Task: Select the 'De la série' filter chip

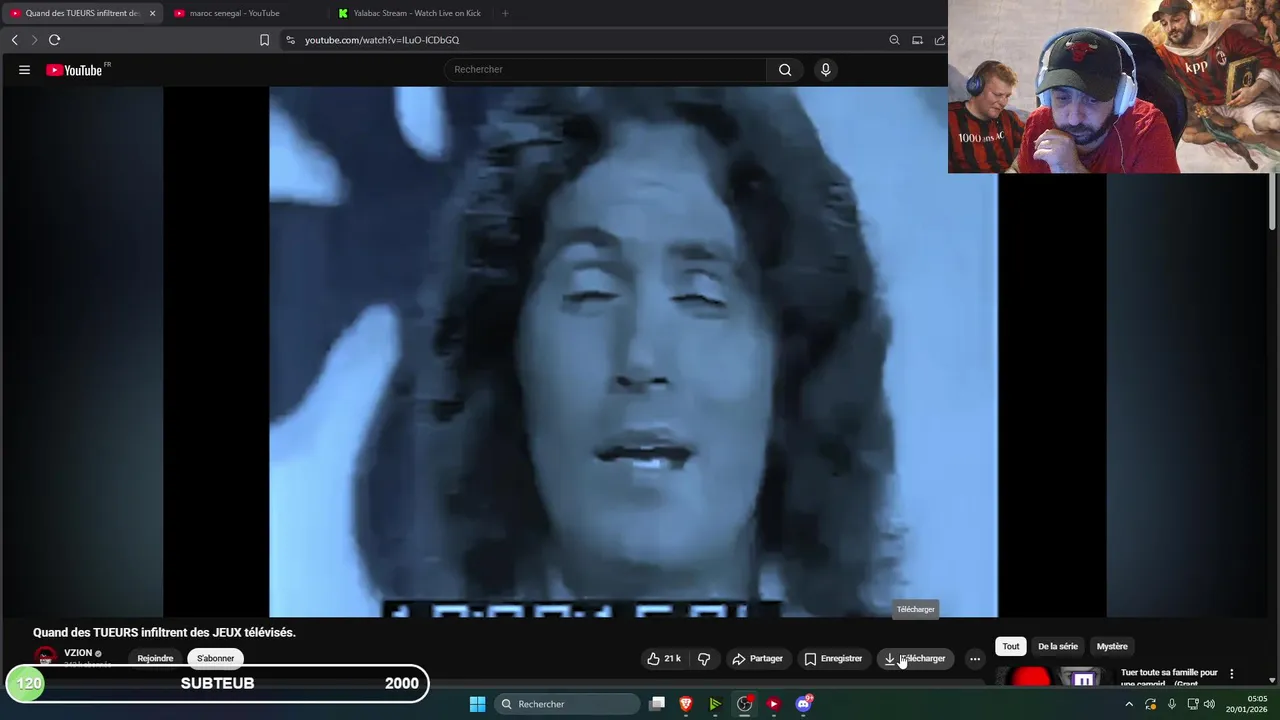Action: pyautogui.click(x=1058, y=646)
